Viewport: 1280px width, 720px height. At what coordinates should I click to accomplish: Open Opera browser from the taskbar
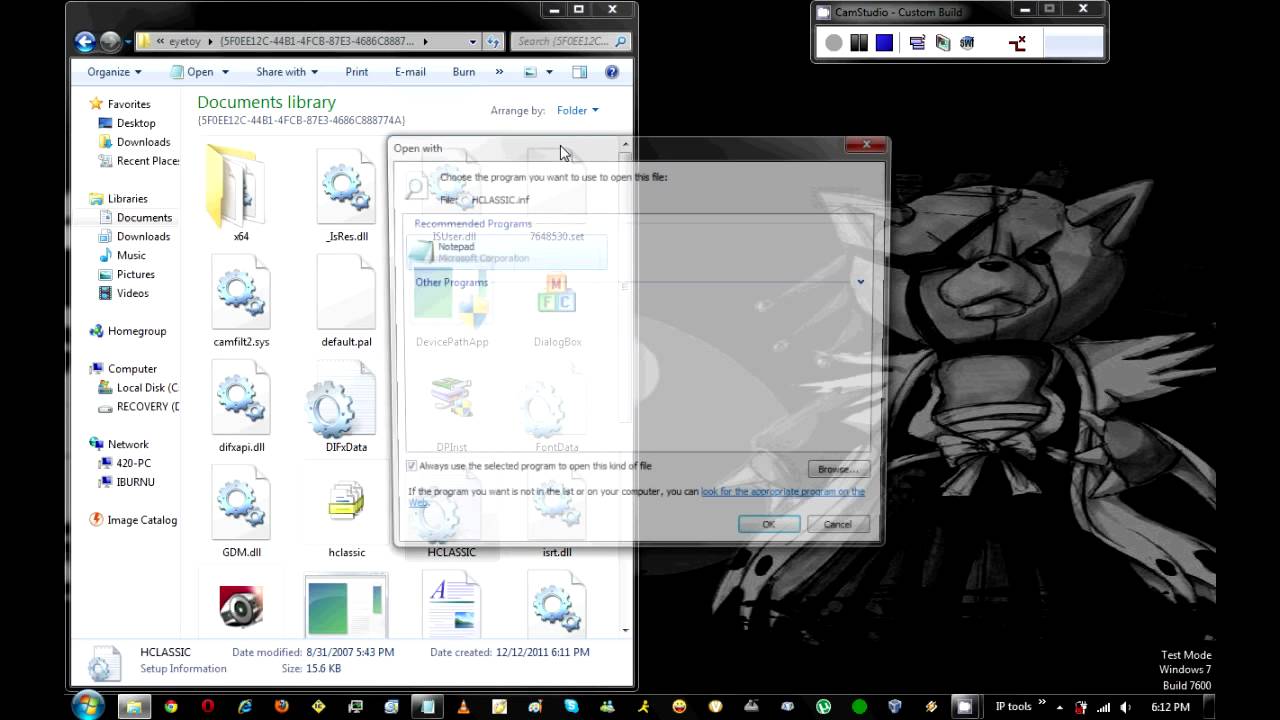coord(208,706)
